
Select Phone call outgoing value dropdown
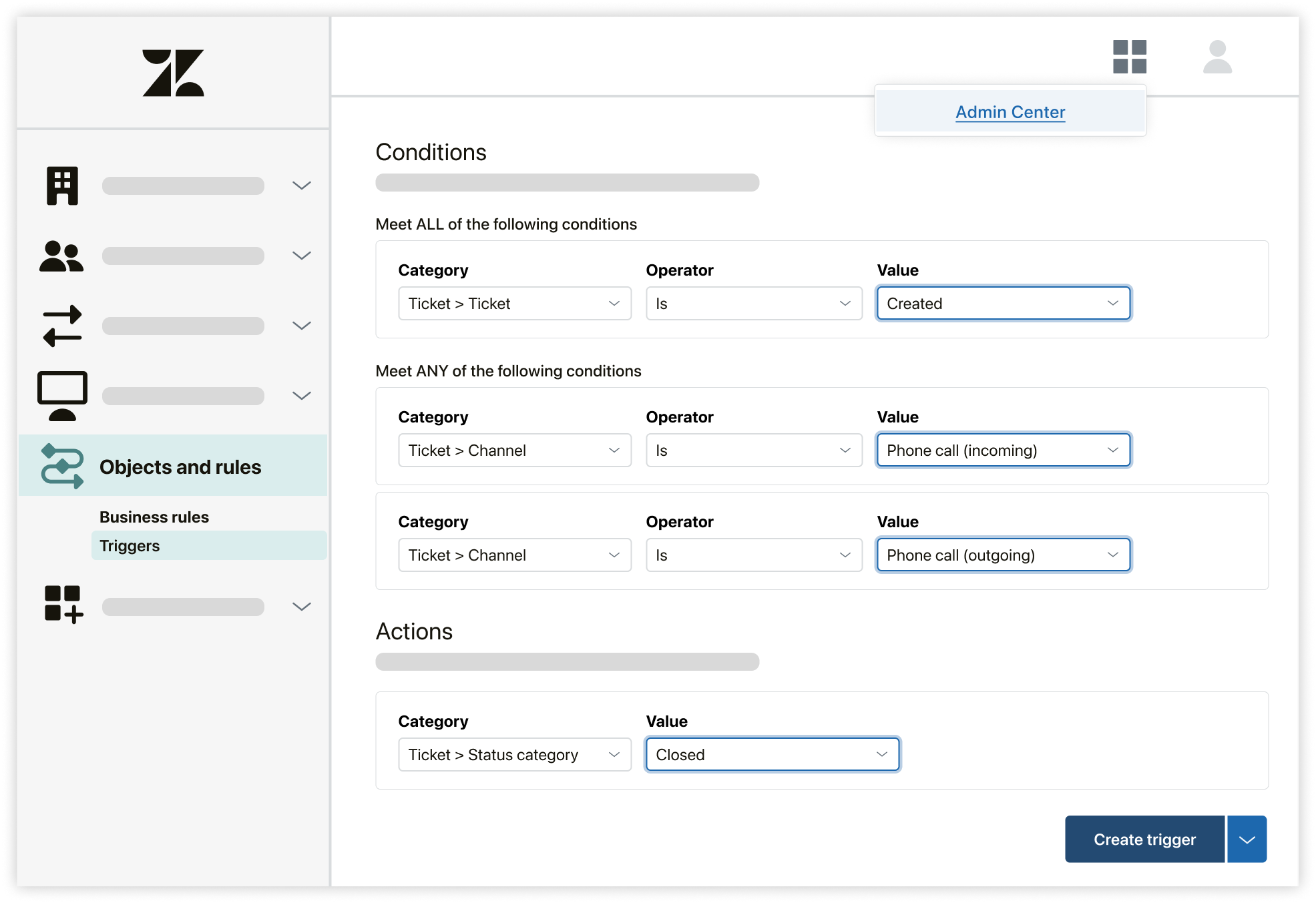tap(1001, 555)
